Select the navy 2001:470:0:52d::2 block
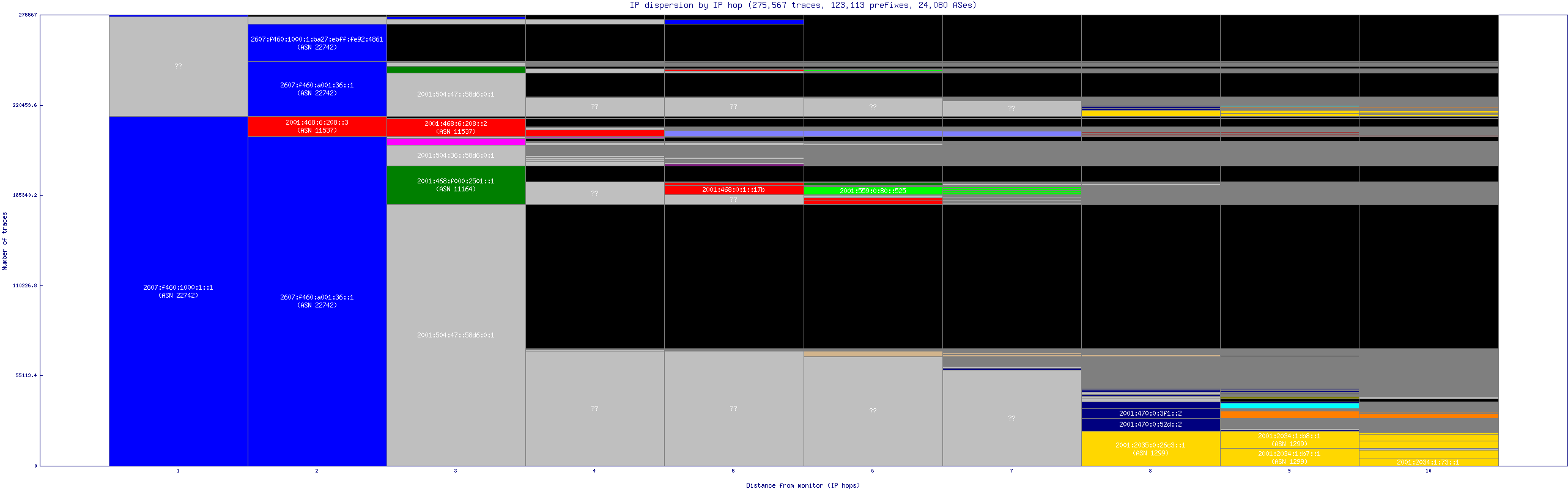The width and height of the screenshot is (1568, 489). coord(1150,425)
